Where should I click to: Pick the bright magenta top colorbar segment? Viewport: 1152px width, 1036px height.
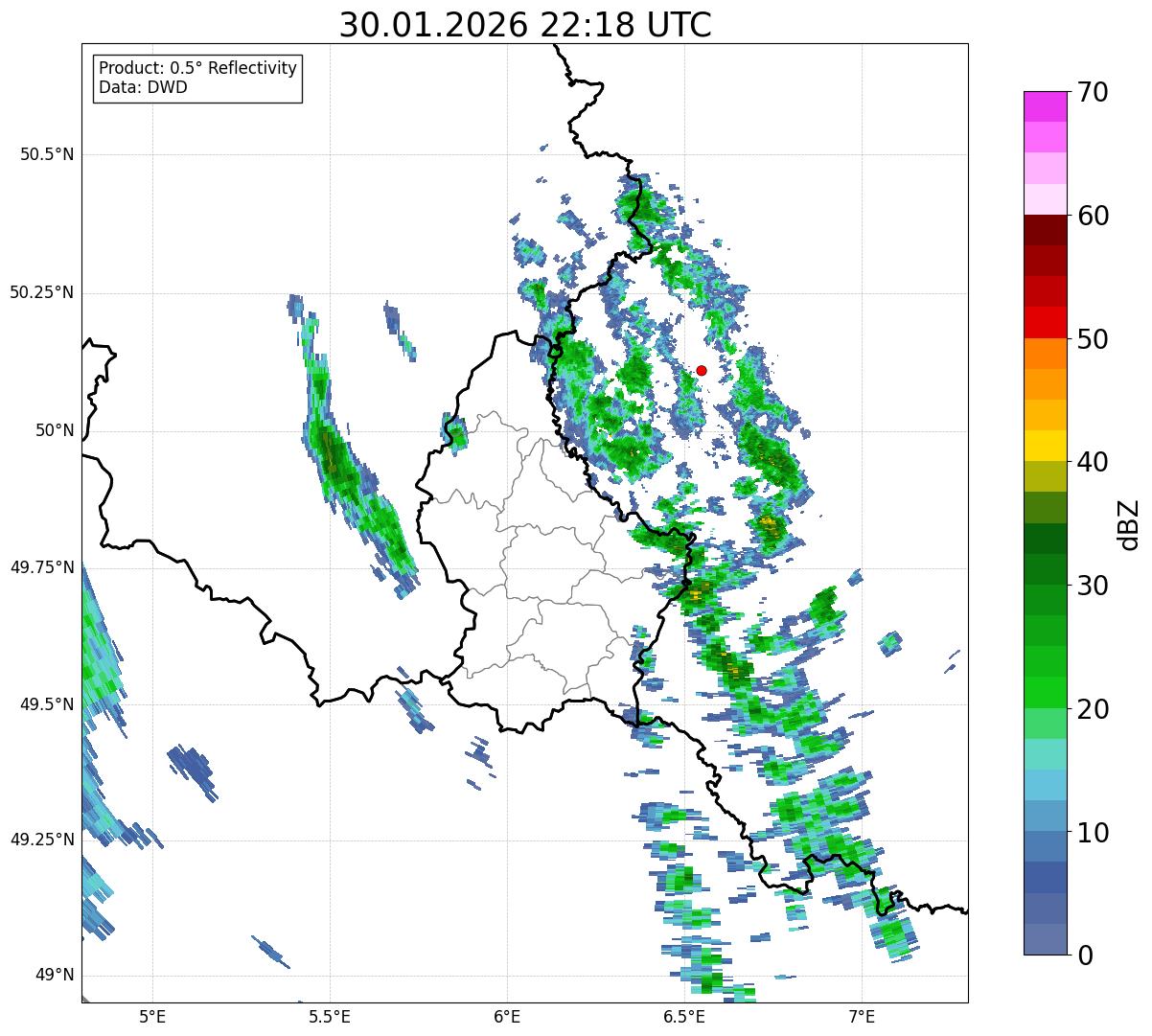pos(1045,106)
